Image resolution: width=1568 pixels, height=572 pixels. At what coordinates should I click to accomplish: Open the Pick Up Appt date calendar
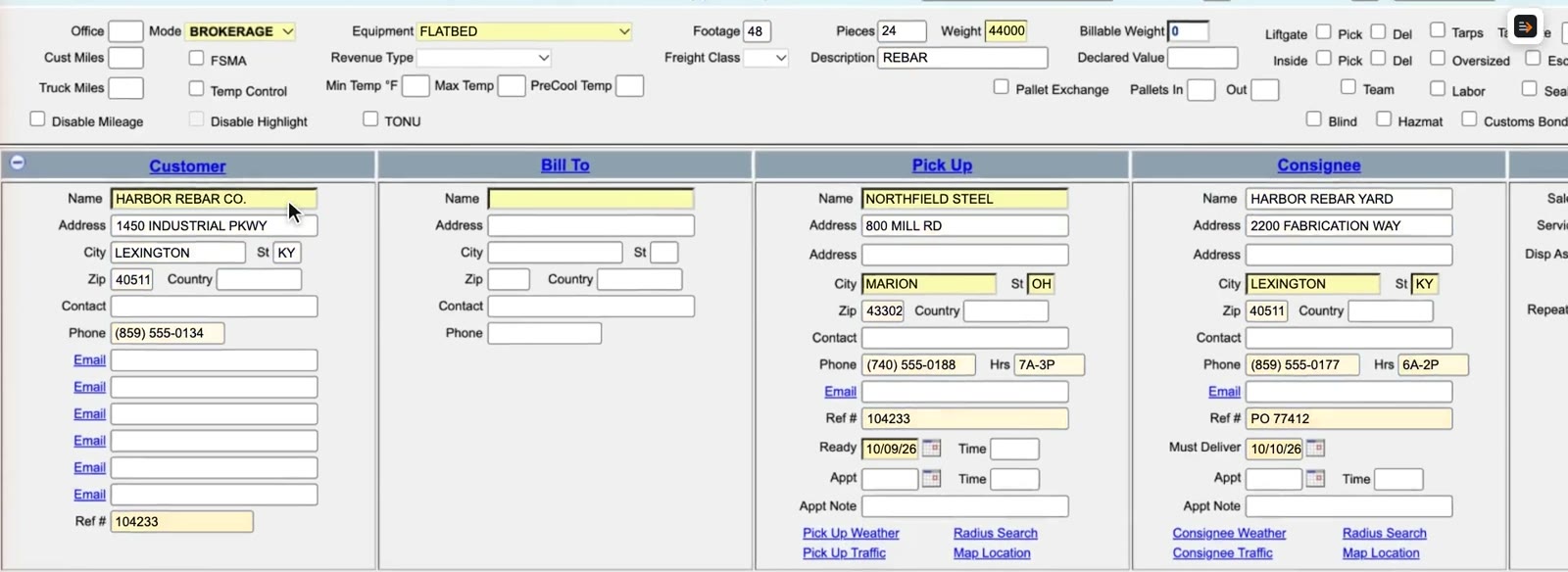pos(931,479)
